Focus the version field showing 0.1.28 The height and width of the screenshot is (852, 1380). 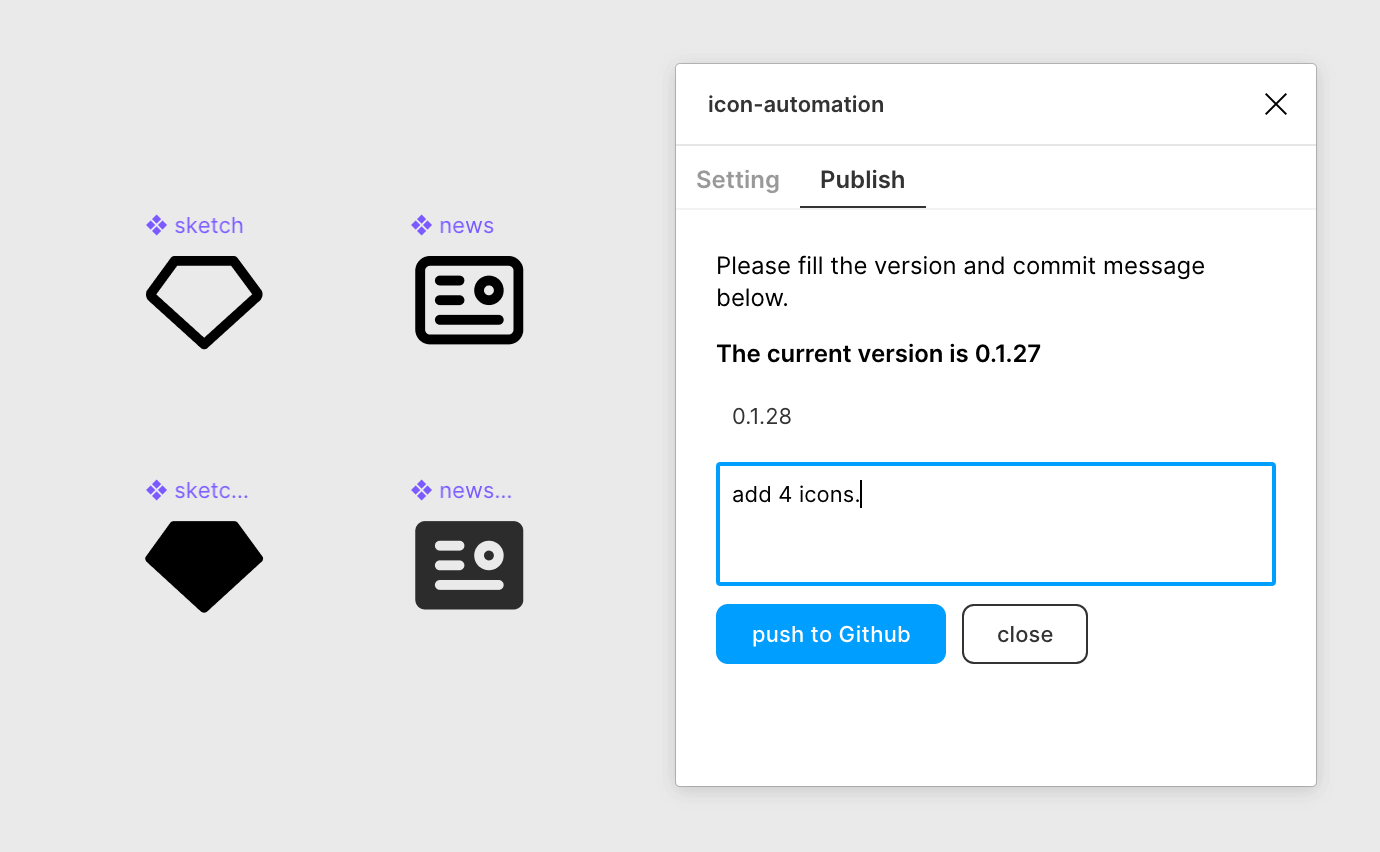click(996, 416)
